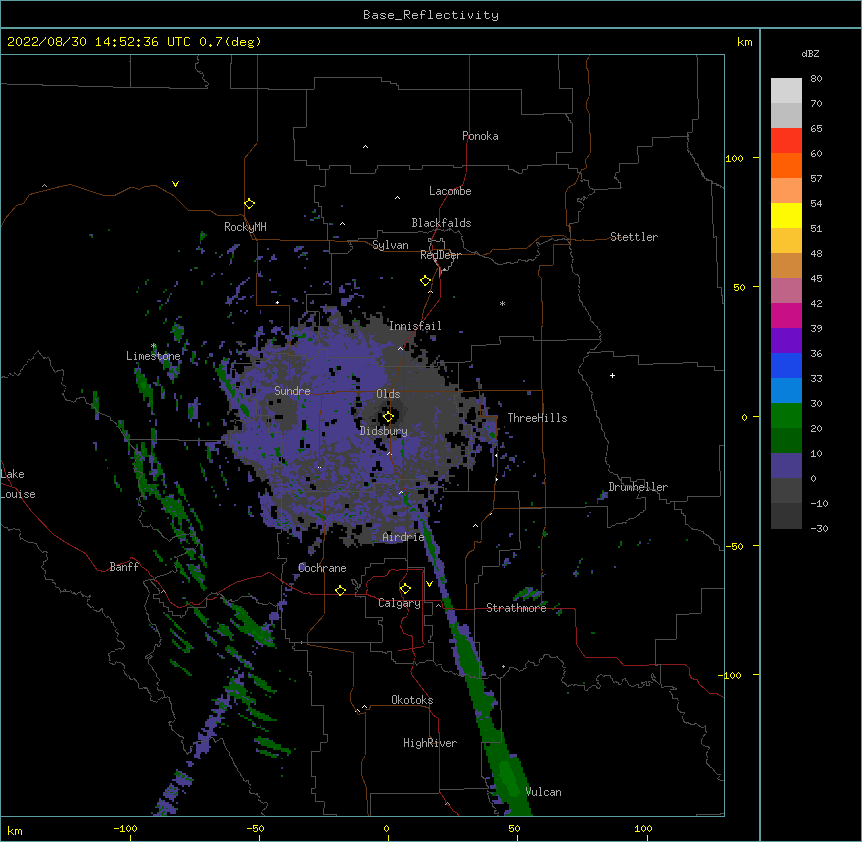The height and width of the screenshot is (842, 862).
Task: Click the Cochrane city label
Action: pyautogui.click(x=322, y=568)
